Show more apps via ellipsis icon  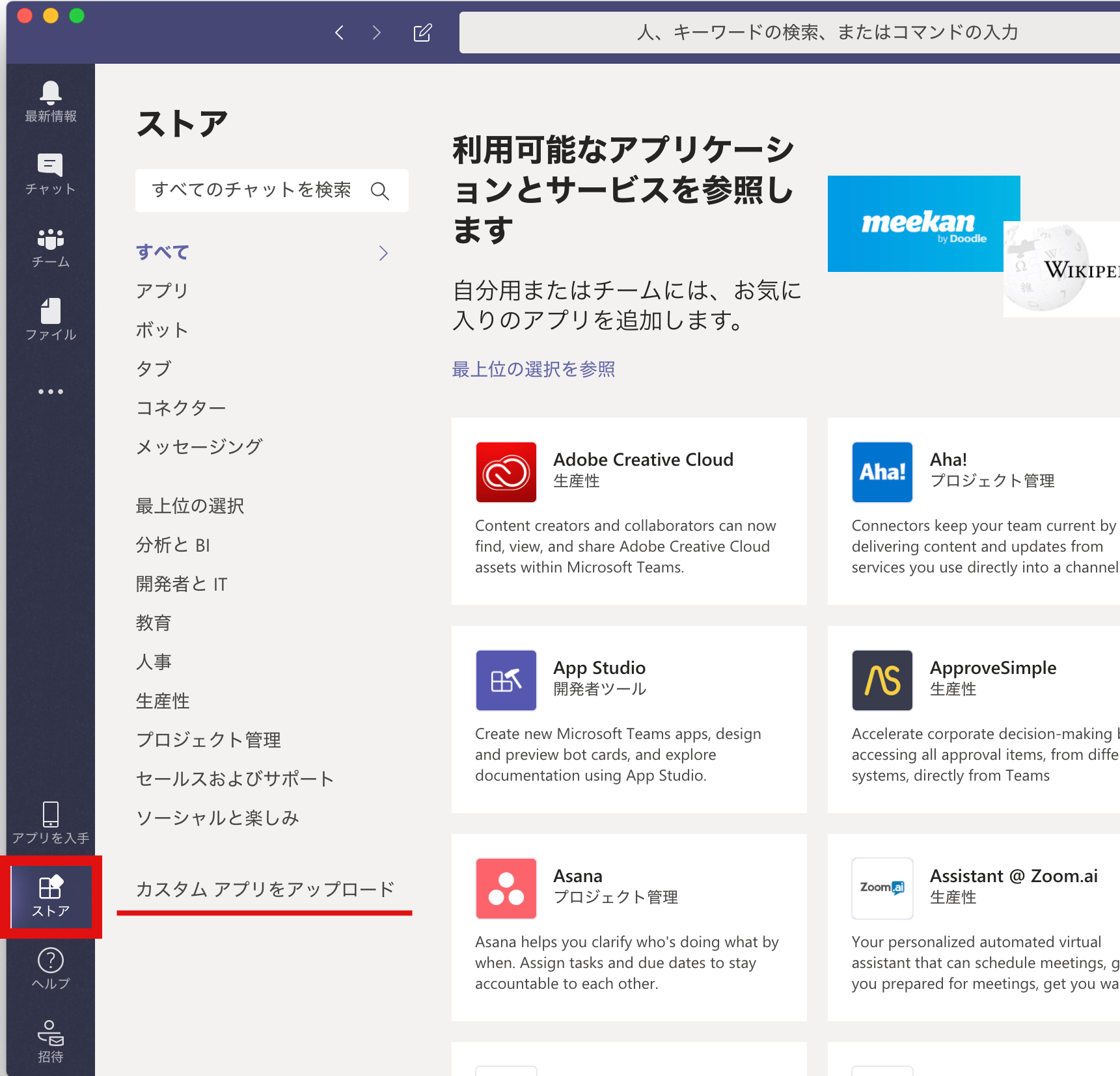pos(50,392)
